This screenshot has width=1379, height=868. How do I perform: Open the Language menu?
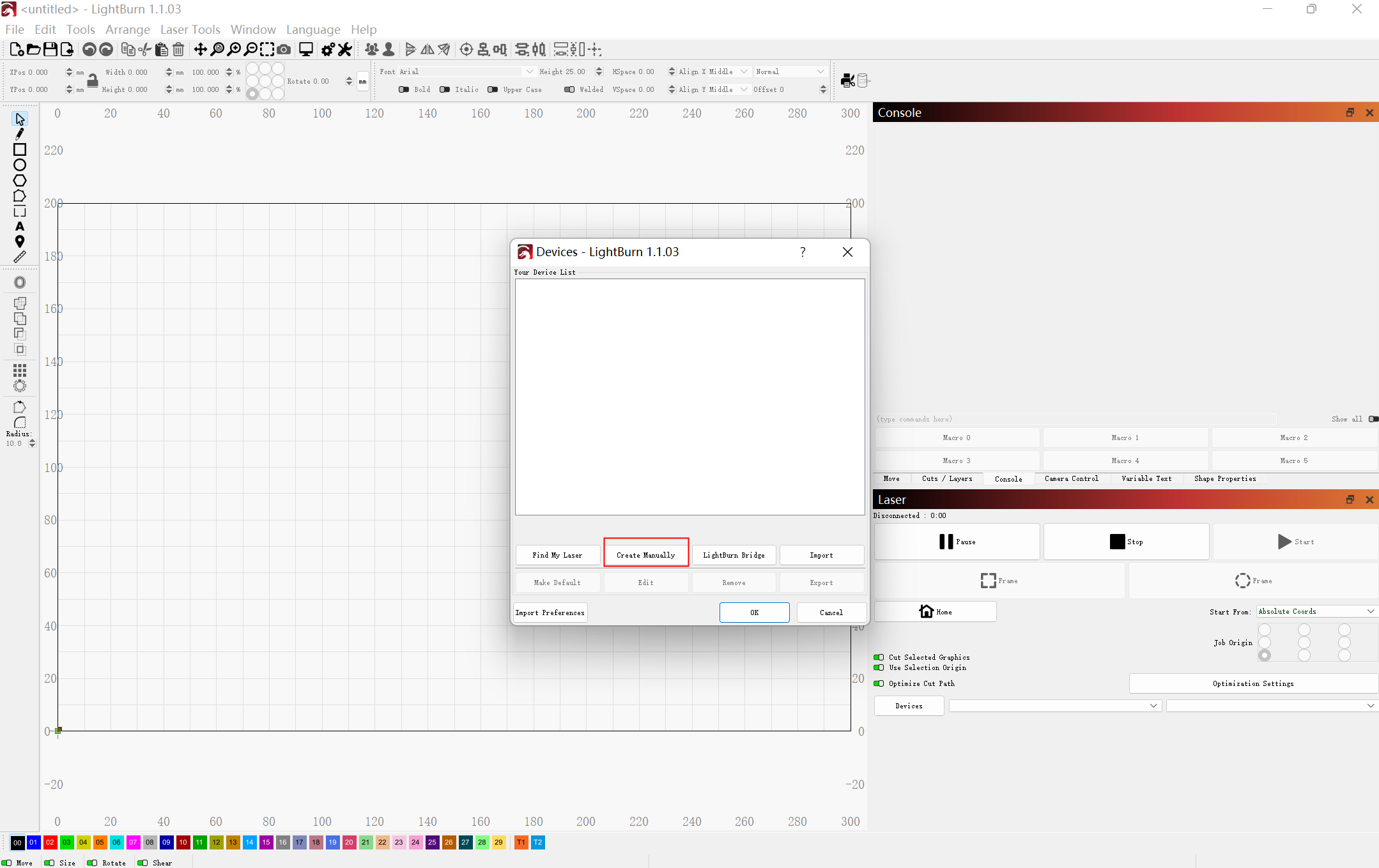point(313,29)
